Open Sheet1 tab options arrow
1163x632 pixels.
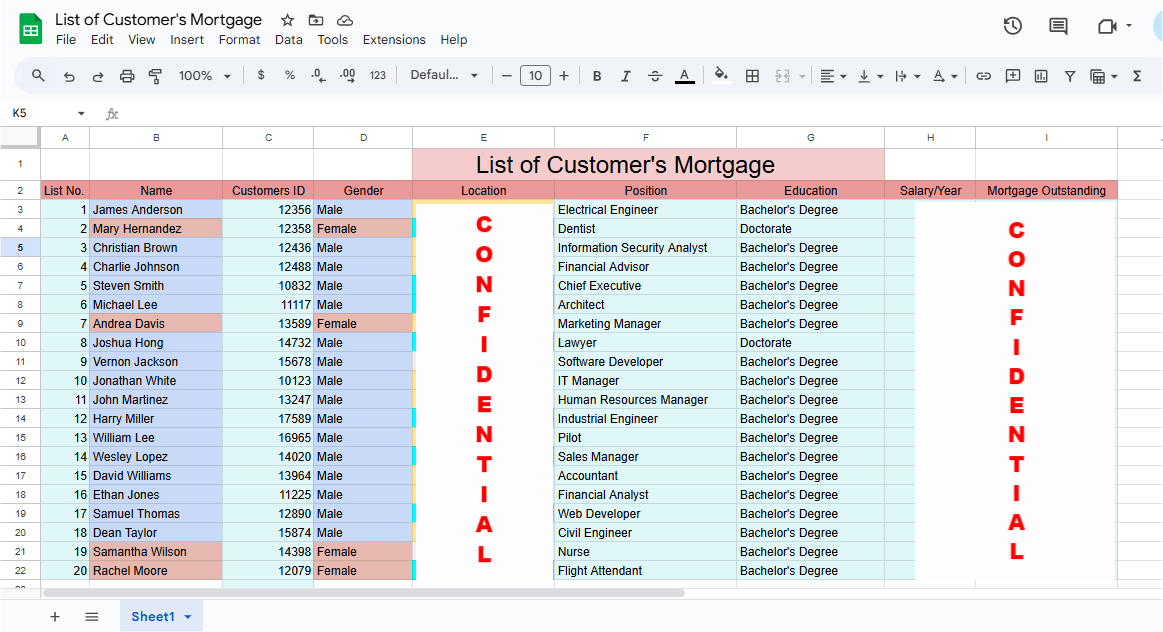pyautogui.click(x=188, y=617)
